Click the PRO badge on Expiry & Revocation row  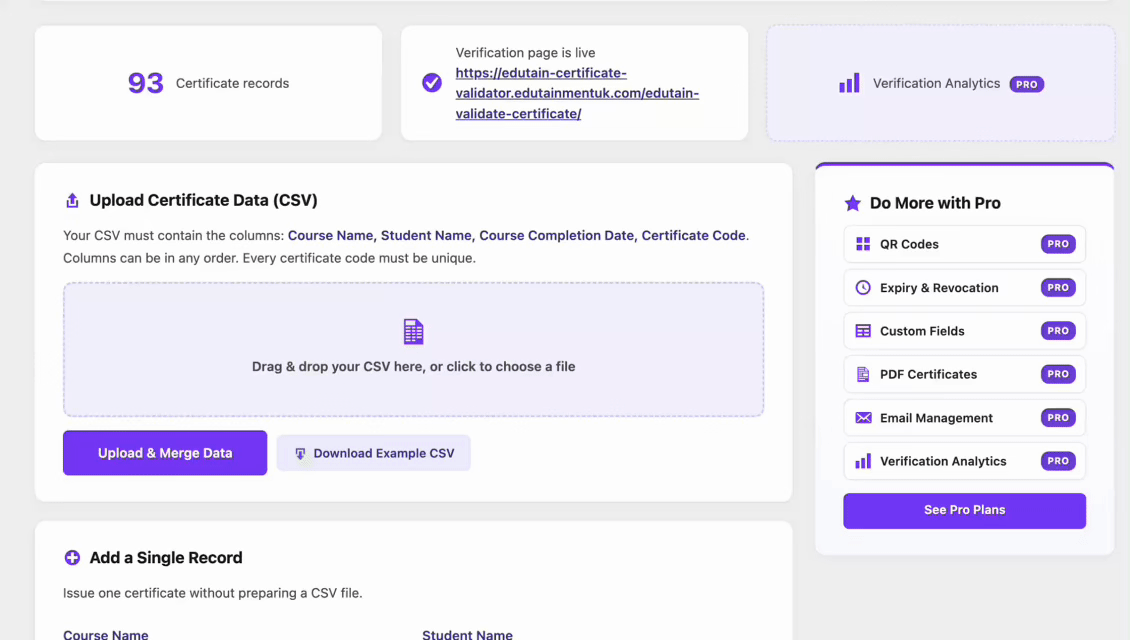[1058, 288]
